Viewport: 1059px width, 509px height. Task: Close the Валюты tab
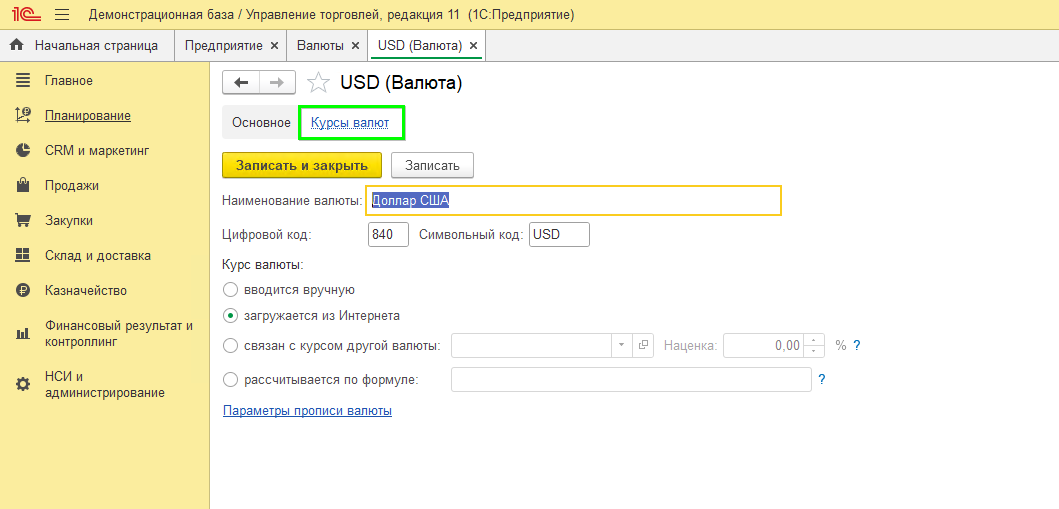(355, 46)
